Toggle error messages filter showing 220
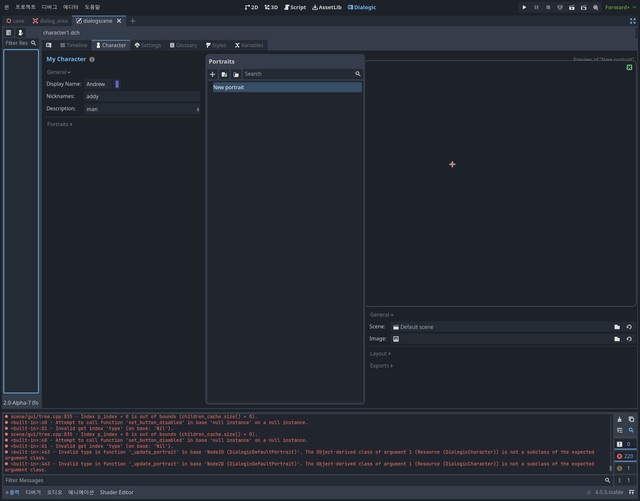Viewport: 640px width, 501px height. 625,456
